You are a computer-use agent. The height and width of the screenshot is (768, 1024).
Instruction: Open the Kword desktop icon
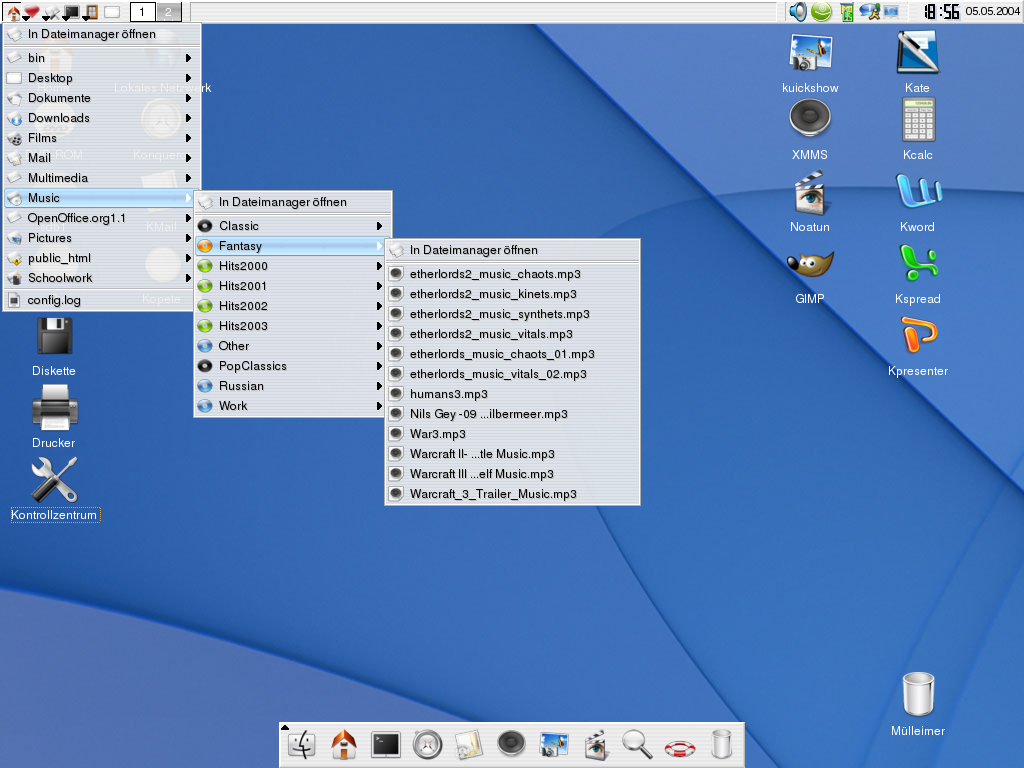(x=918, y=202)
